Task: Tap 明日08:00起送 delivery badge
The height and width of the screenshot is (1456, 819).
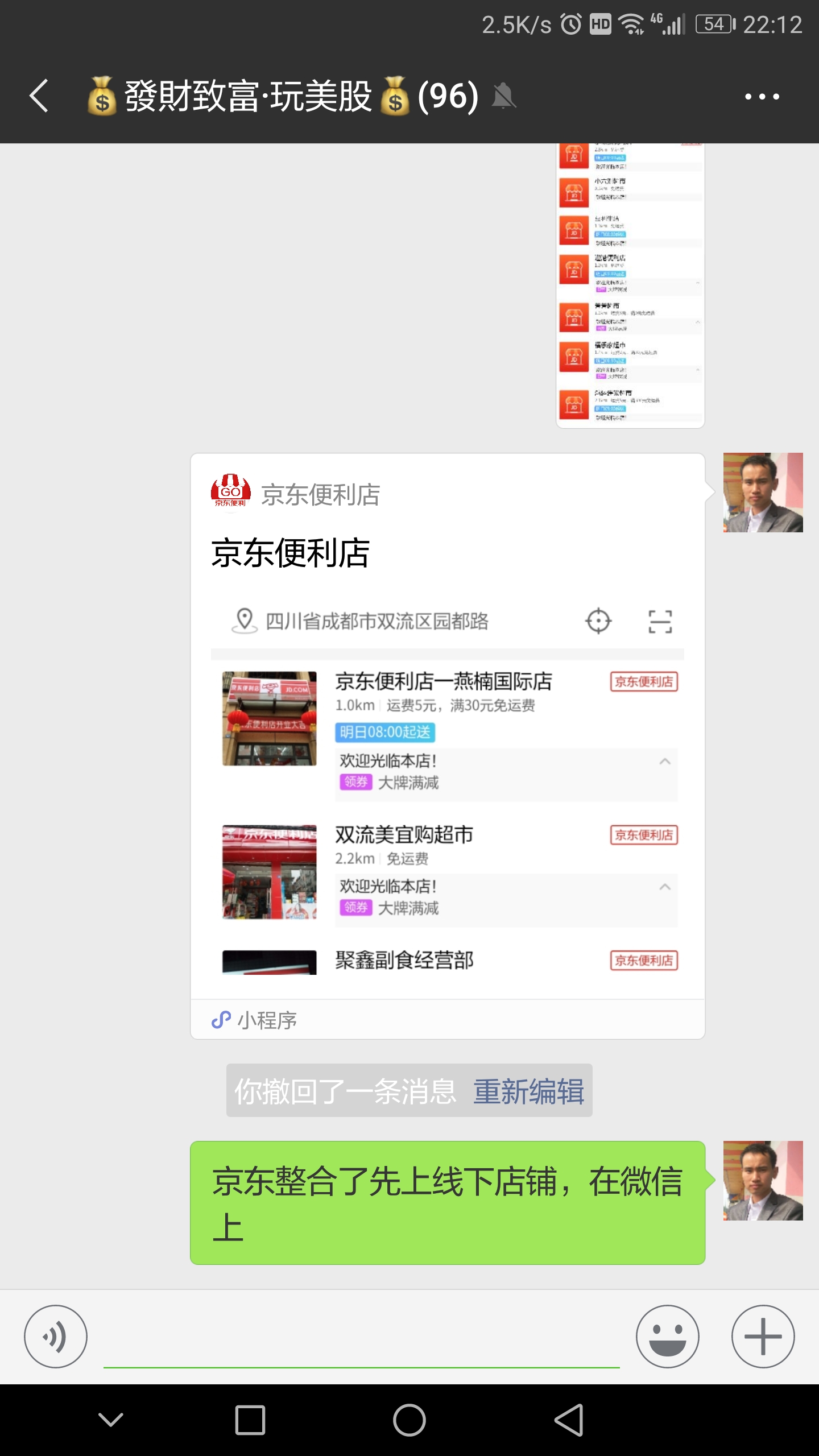Action: [385, 732]
